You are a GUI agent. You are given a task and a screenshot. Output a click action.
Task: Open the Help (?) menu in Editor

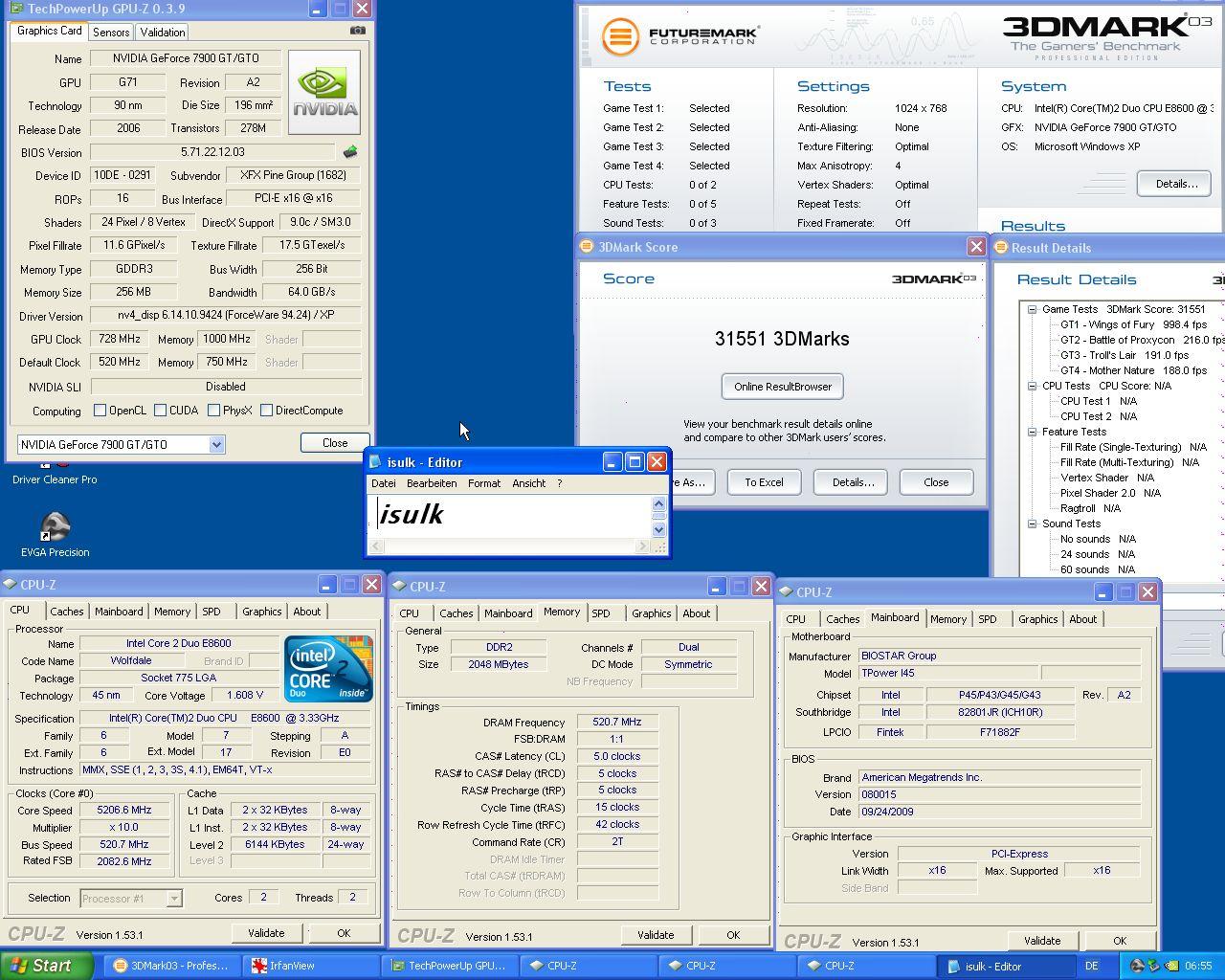(560, 483)
